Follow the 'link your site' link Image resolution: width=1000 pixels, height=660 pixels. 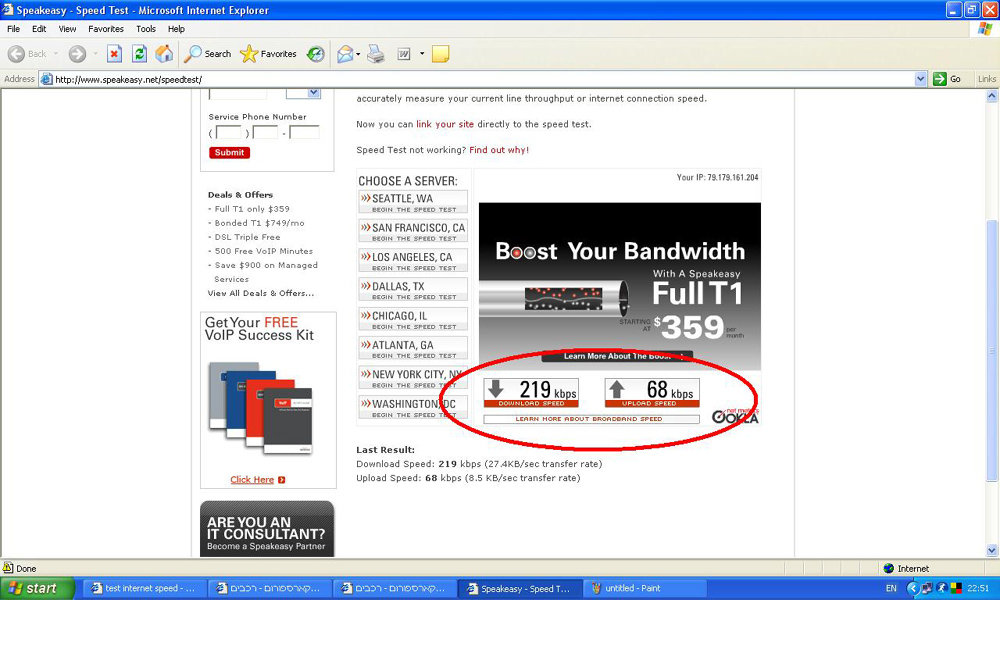pos(445,124)
